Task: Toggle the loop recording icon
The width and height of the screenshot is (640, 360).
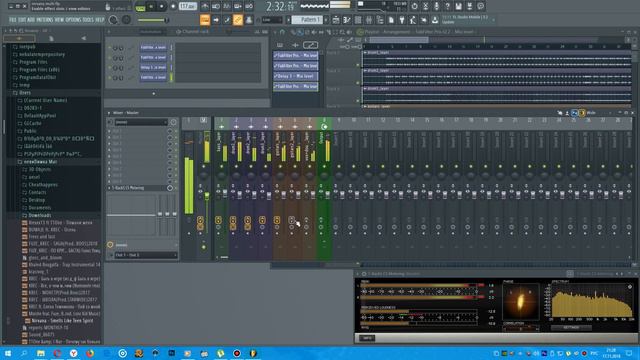Action: coord(249,7)
